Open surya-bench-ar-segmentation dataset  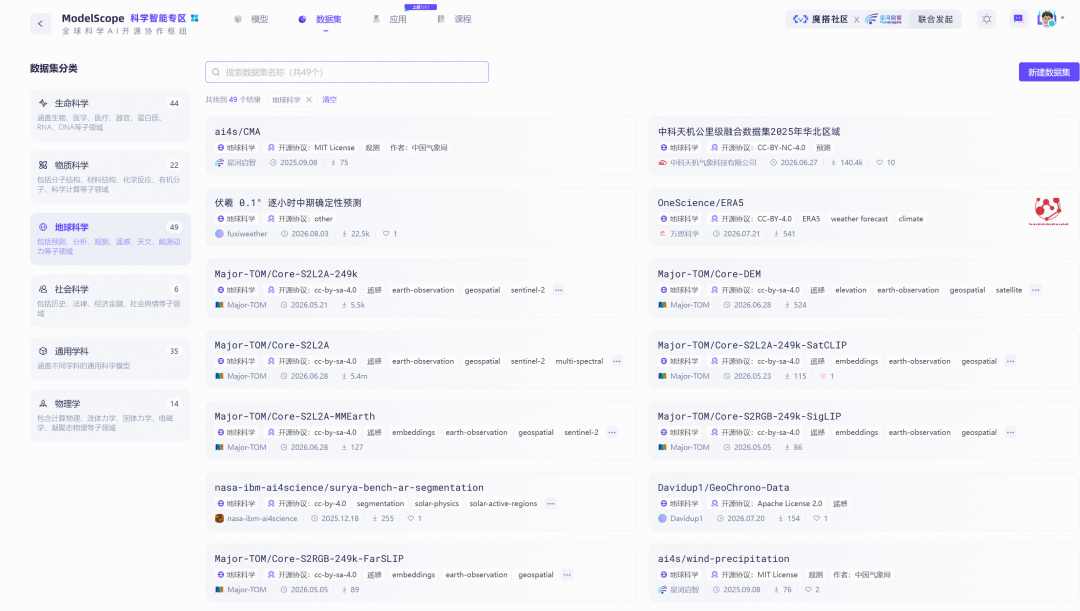pyautogui.click(x=349, y=487)
